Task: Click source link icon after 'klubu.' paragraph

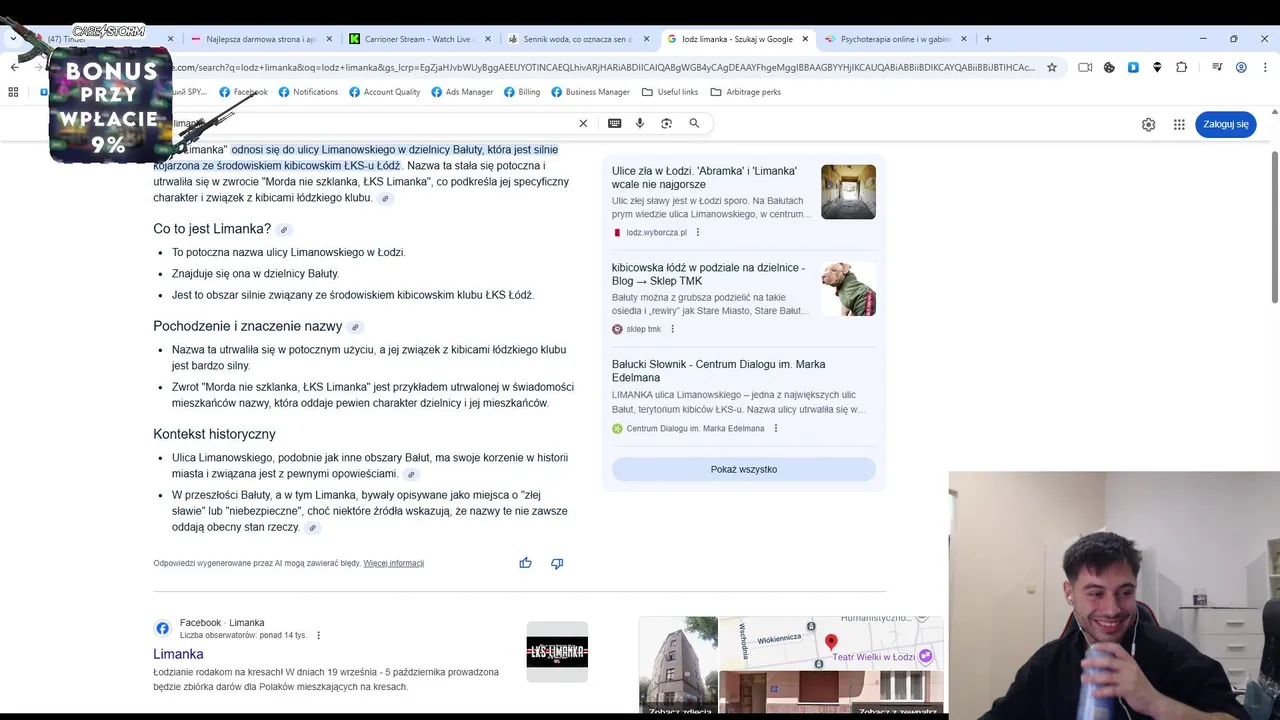Action: [385, 199]
